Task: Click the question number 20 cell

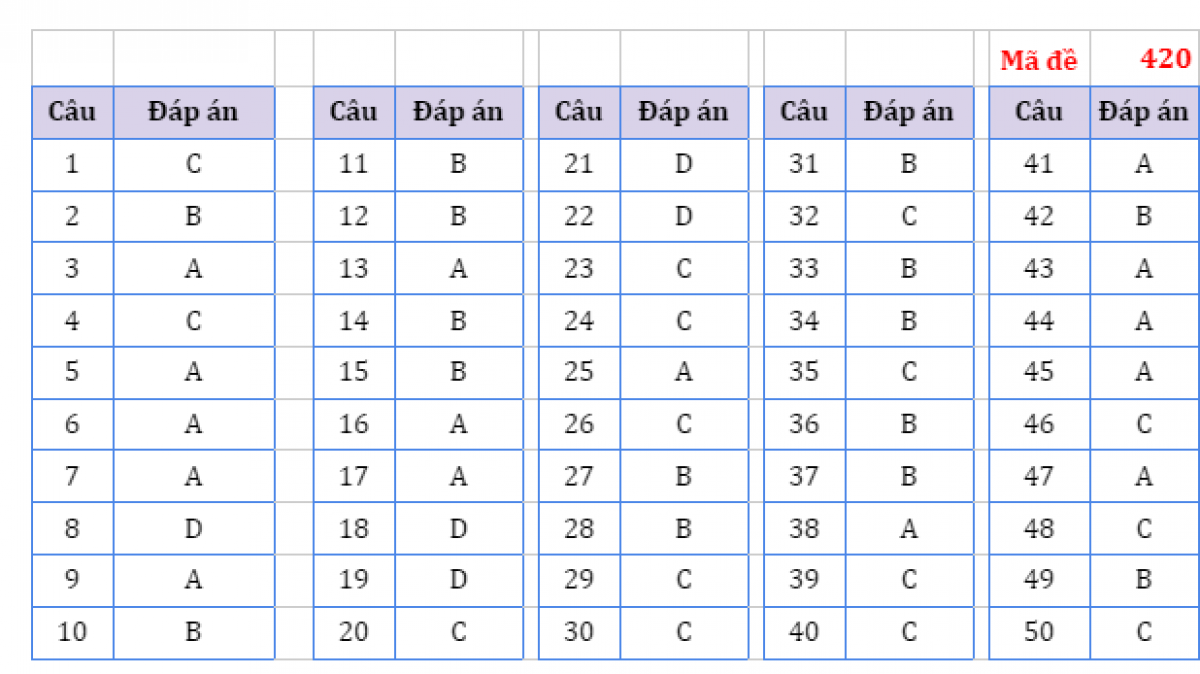Action: pos(354,632)
